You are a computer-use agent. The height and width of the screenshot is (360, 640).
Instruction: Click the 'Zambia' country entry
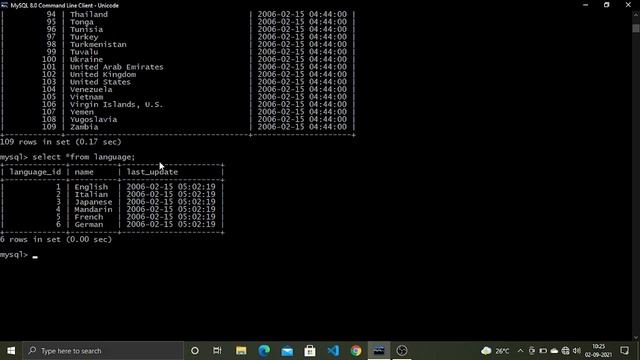coord(84,127)
